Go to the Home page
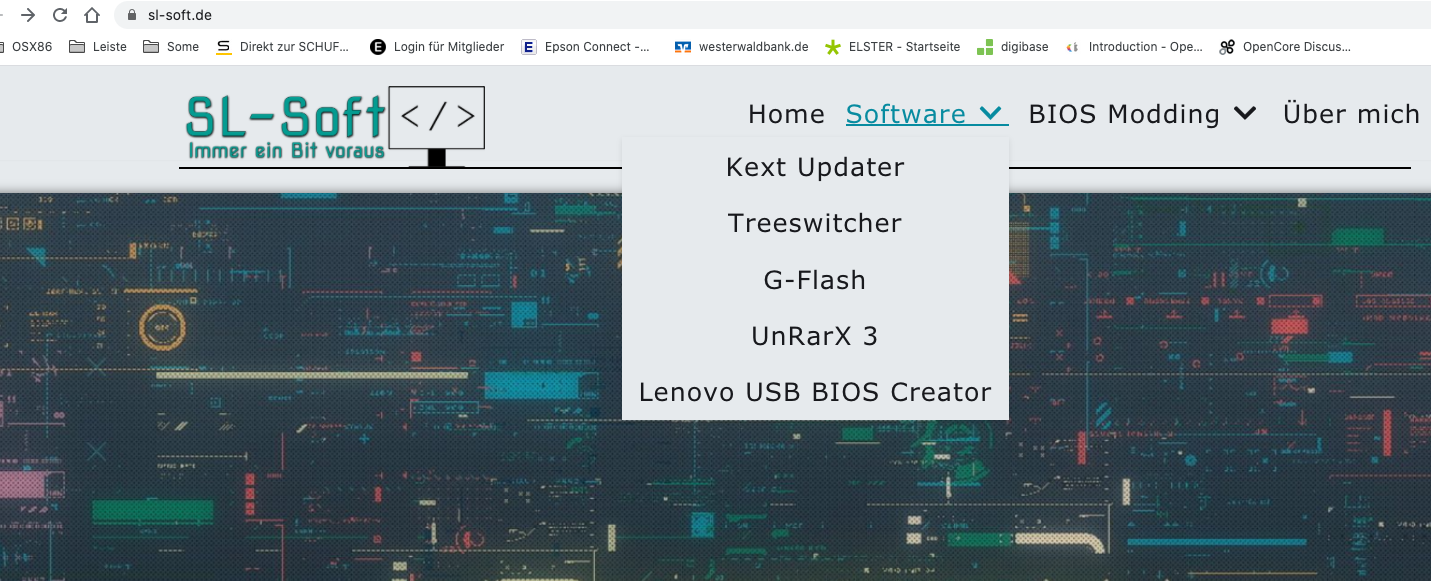1431x581 pixels. coord(786,114)
